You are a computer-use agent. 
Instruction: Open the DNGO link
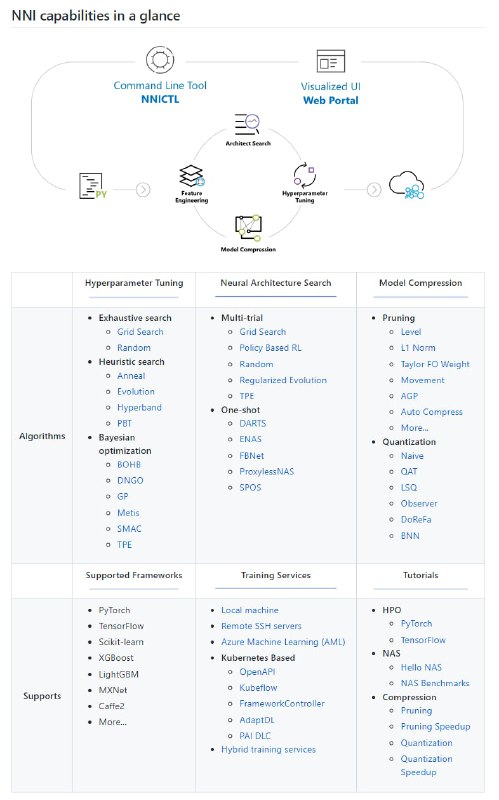(x=130, y=480)
